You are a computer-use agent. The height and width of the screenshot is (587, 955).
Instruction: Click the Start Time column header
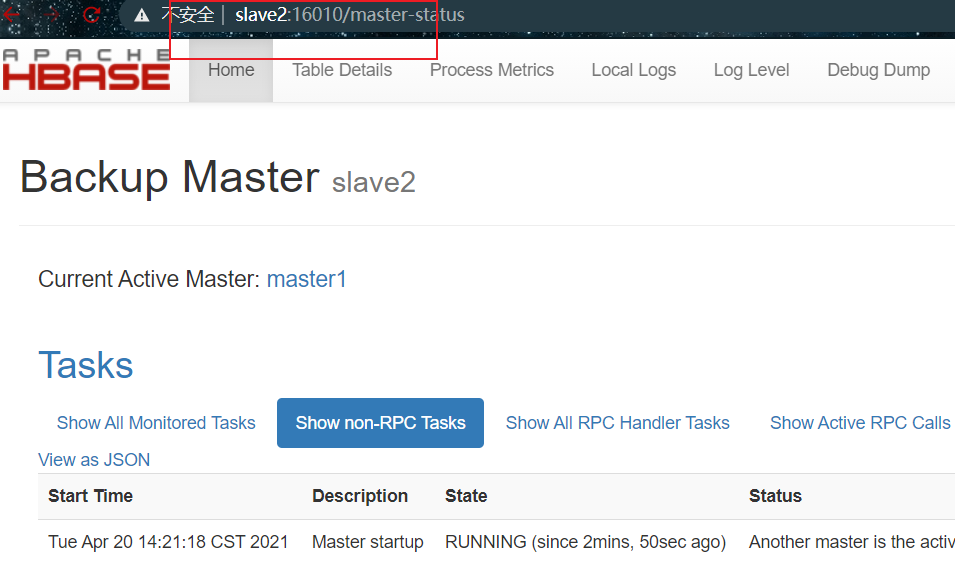coord(91,496)
